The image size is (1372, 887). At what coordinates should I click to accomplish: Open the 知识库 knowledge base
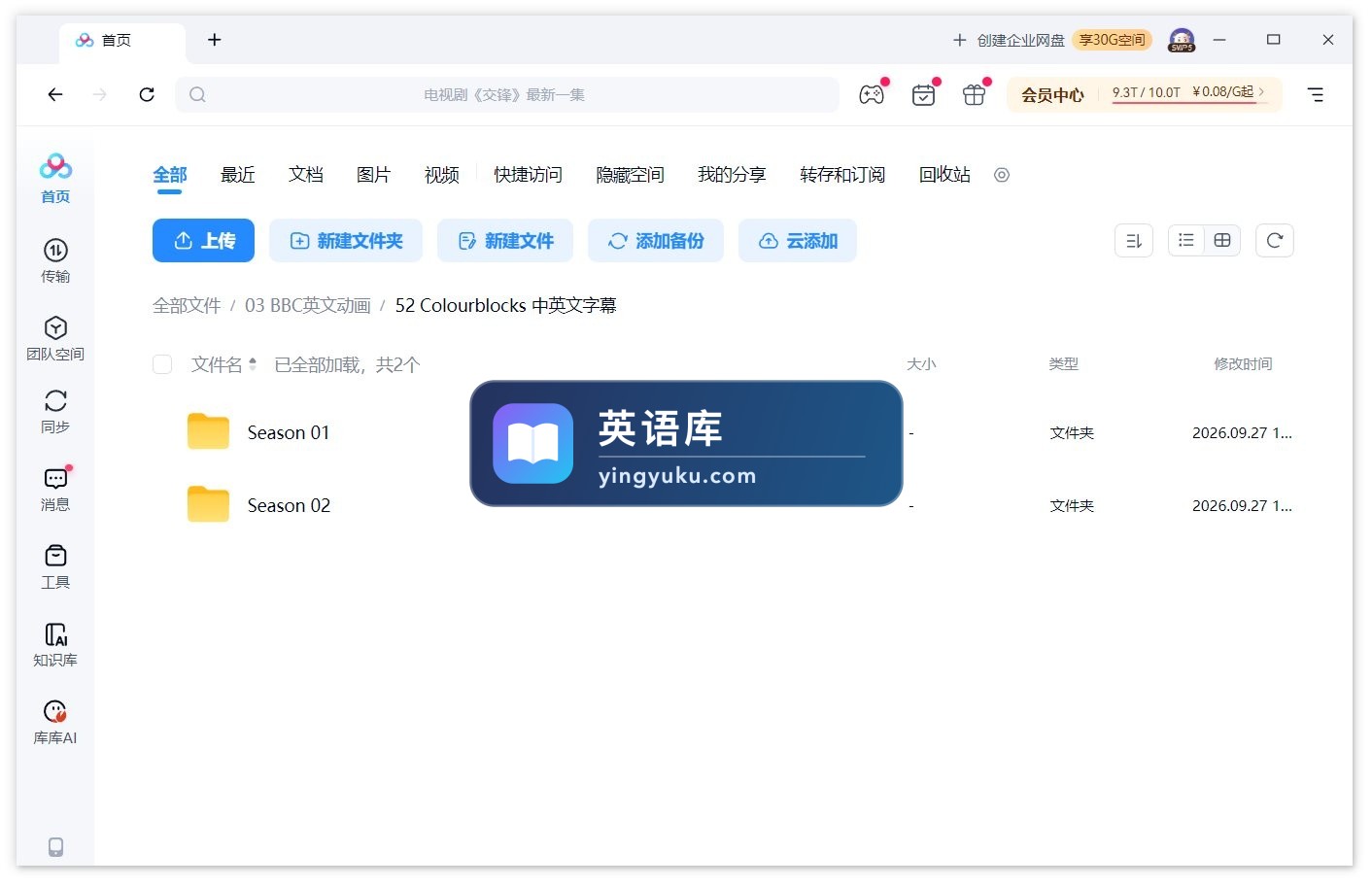55,644
